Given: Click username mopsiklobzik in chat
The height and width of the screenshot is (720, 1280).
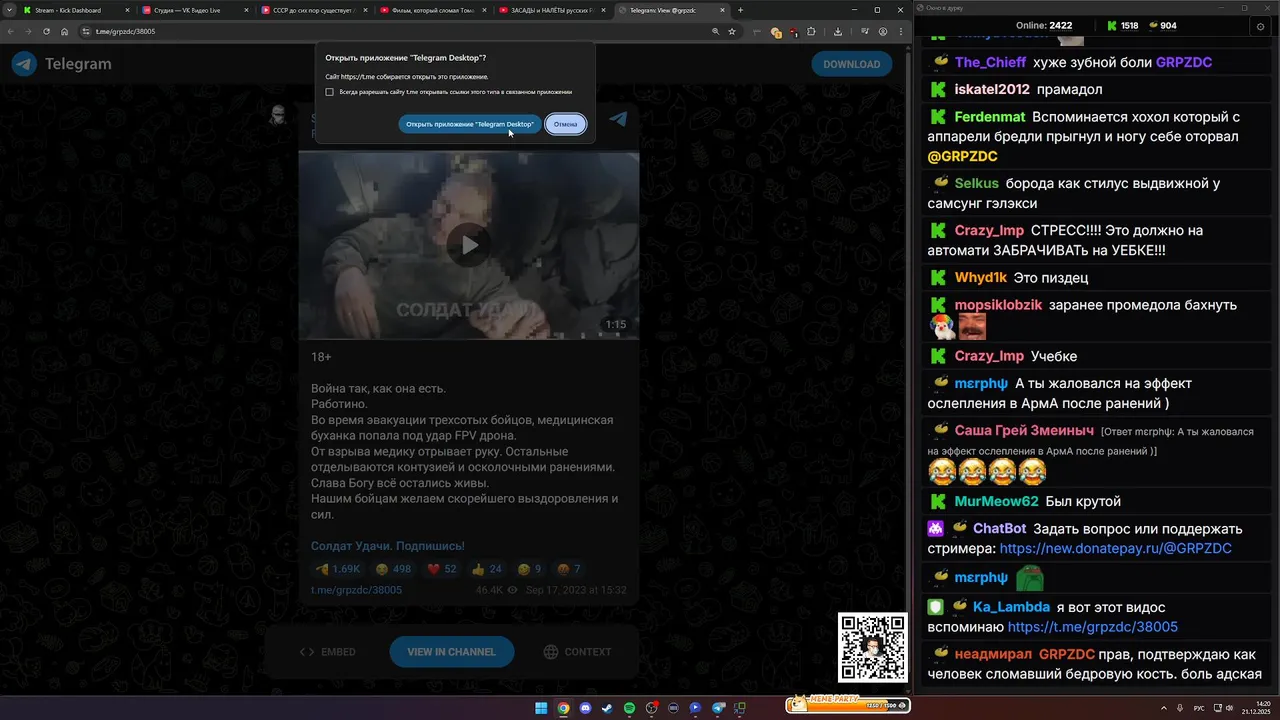Looking at the screenshot, I should coord(998,304).
